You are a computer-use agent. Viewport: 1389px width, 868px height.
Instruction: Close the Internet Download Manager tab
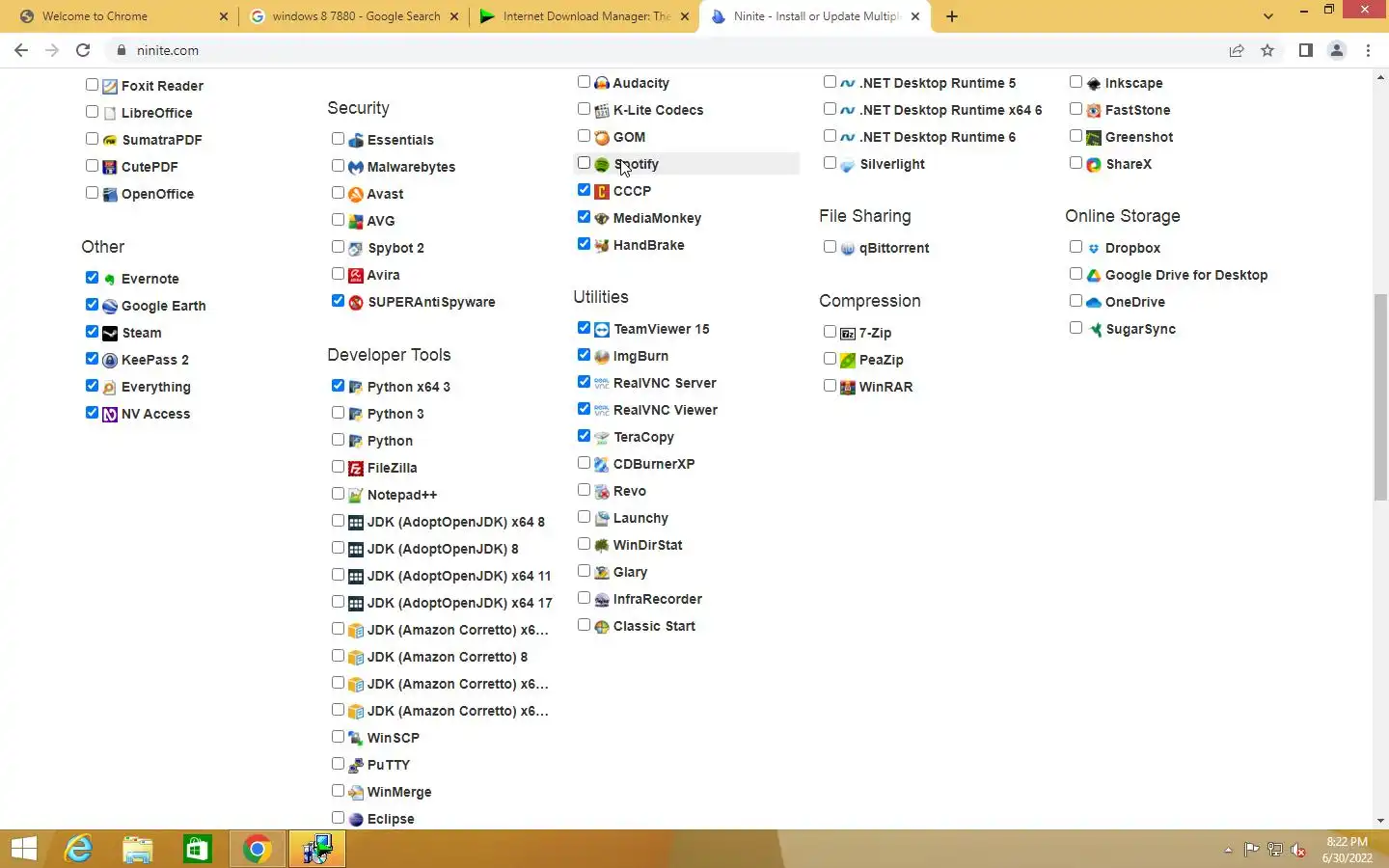tap(685, 16)
